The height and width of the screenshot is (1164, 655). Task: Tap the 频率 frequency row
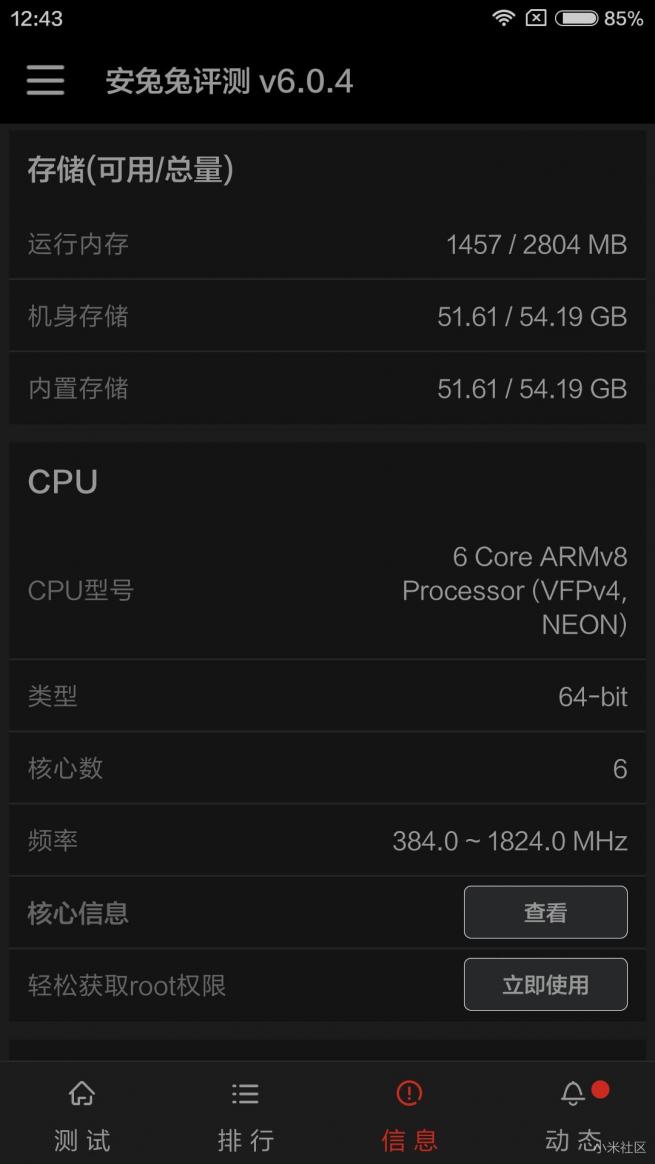327,840
